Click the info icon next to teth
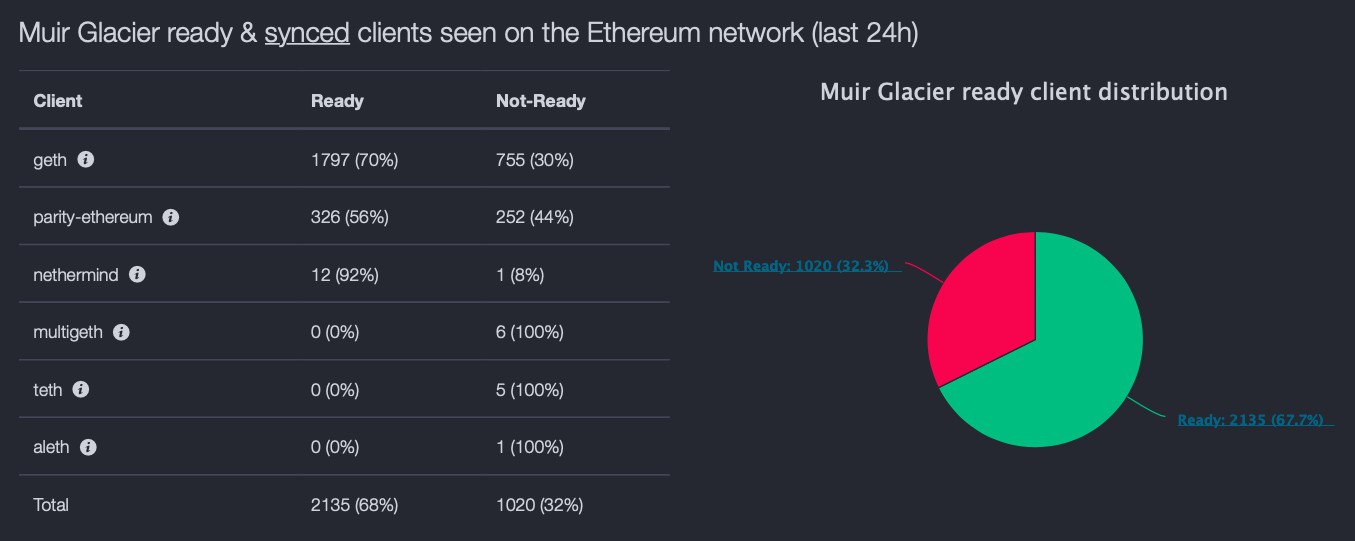Screen dimensions: 1355x541 click(x=81, y=390)
